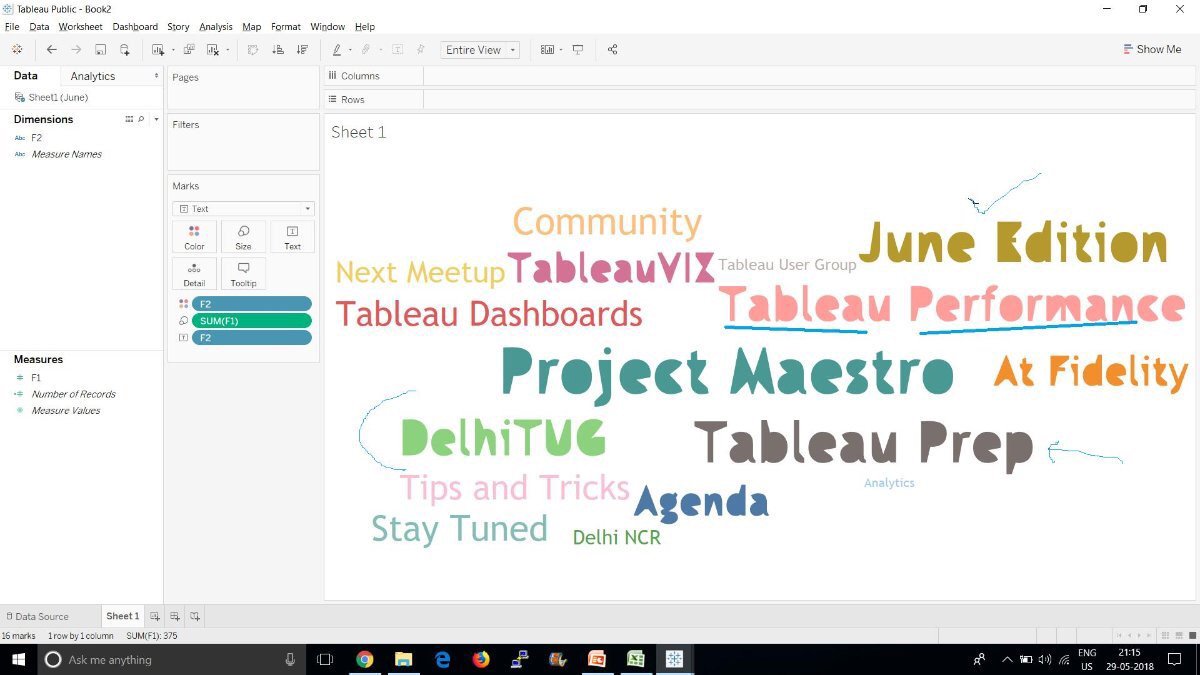Click the Presentation Mode icon
1200x675 pixels.
[578, 49]
